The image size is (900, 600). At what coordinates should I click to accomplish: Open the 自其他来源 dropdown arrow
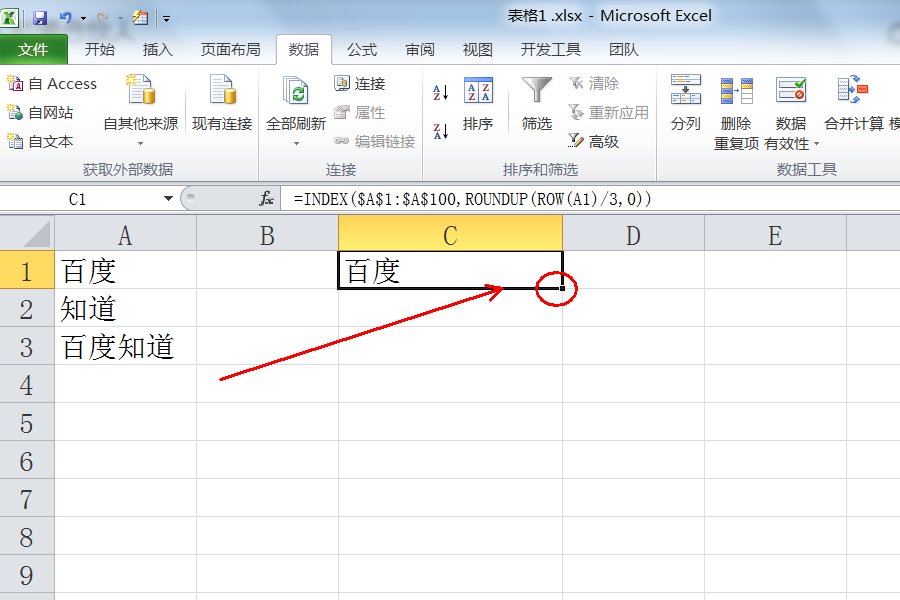coord(141,141)
